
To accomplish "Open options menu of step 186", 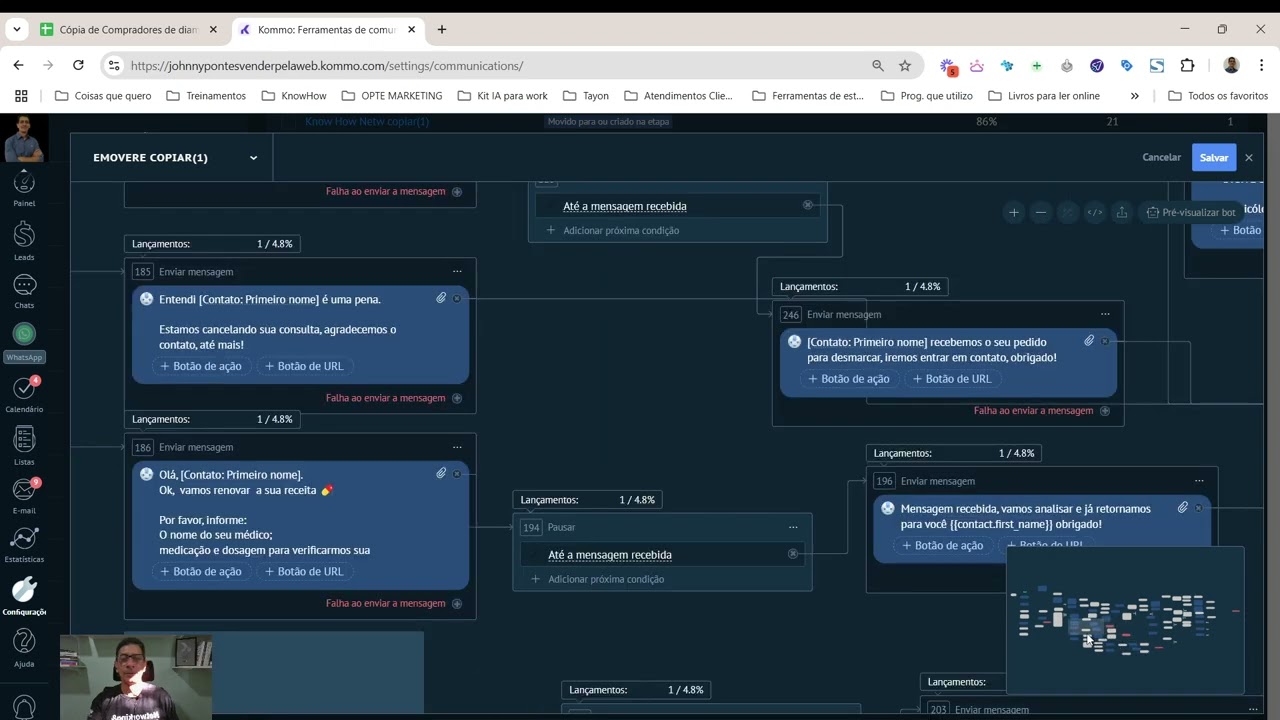I will [457, 447].
